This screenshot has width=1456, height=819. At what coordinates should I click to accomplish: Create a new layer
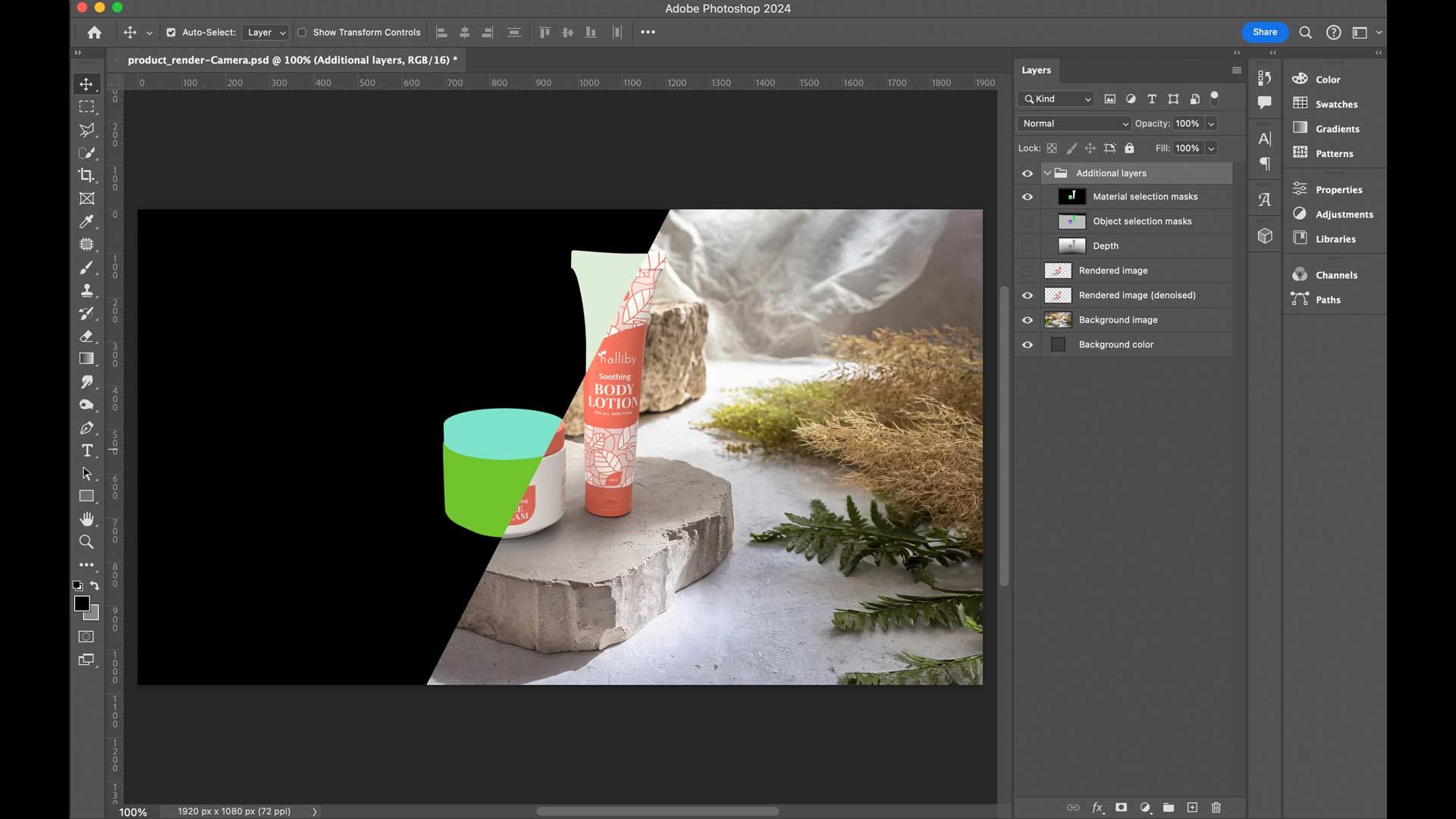(1192, 808)
